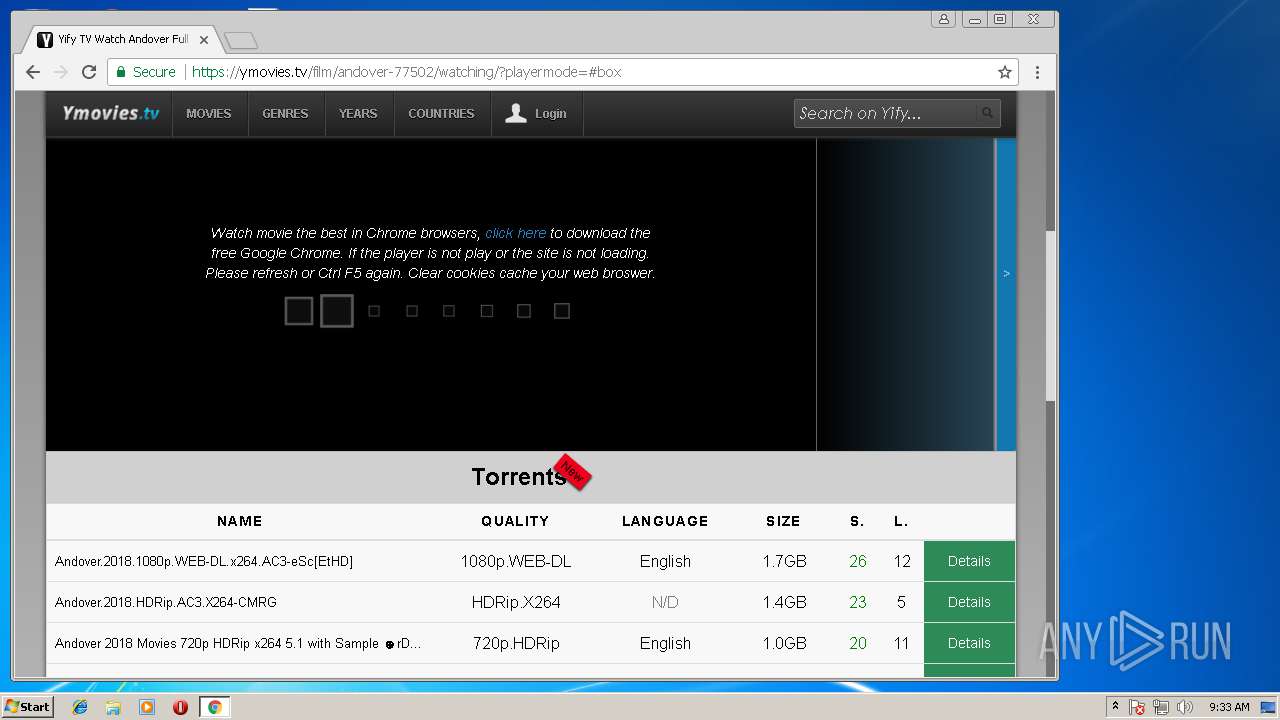Screen dimensions: 1280x720
Task: Open the Chrome profile icon in title bar
Action: point(943,19)
